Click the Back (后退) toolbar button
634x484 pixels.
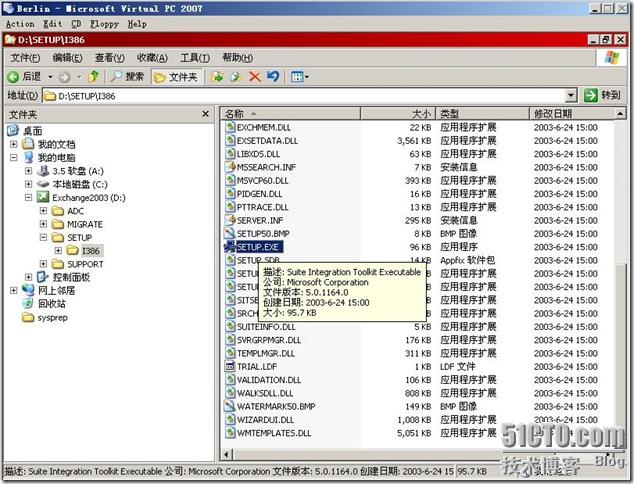coord(24,76)
